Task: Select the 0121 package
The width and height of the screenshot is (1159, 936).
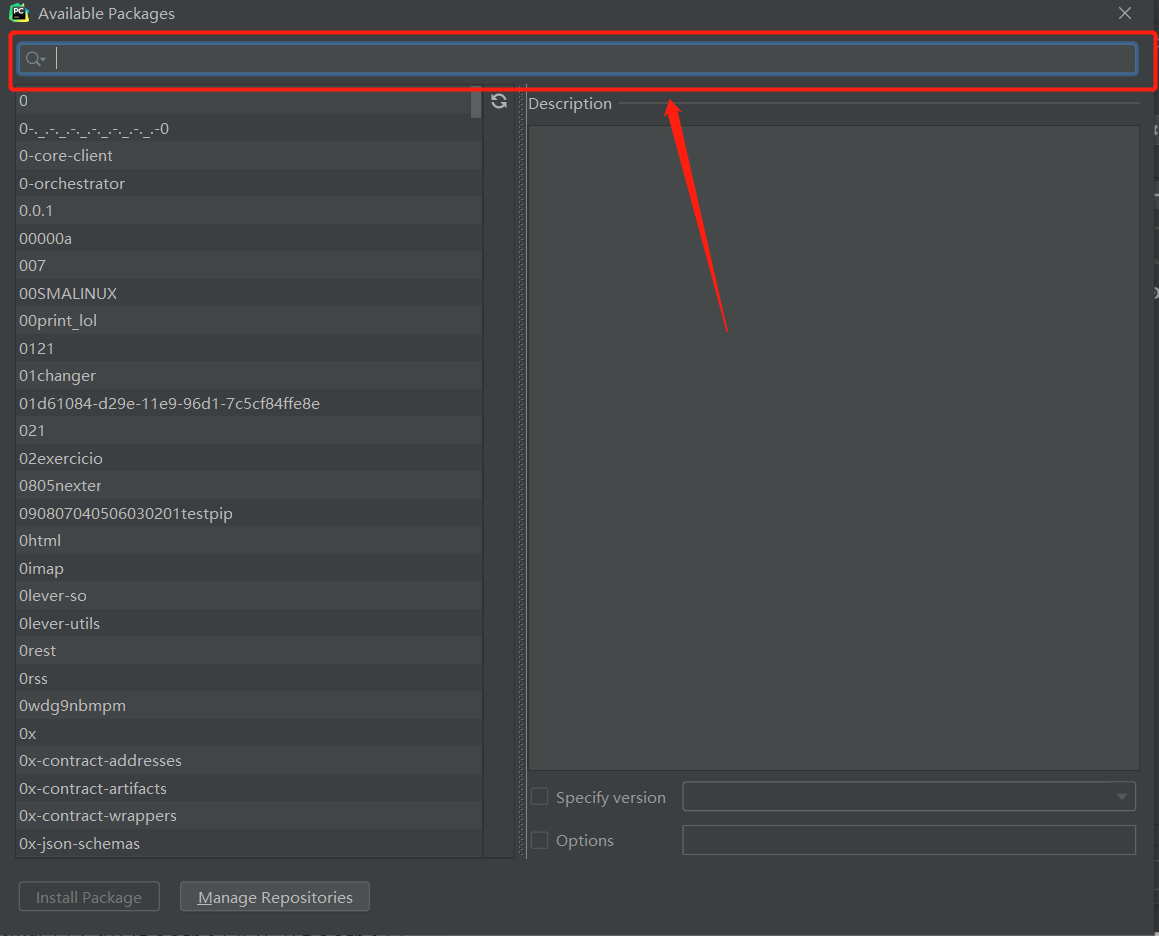Action: coord(249,348)
